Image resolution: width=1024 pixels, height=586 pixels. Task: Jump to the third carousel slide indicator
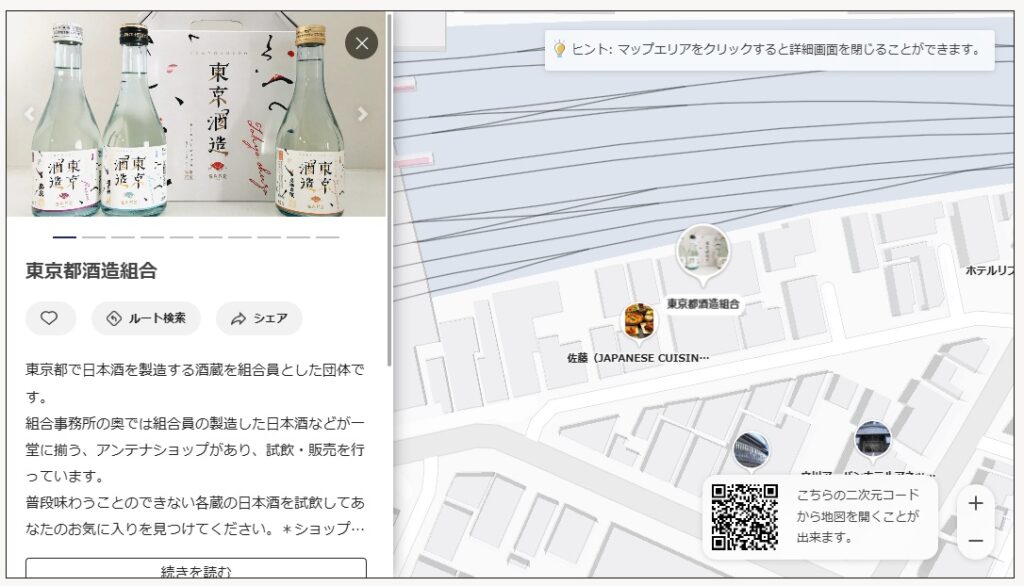[x=123, y=237]
